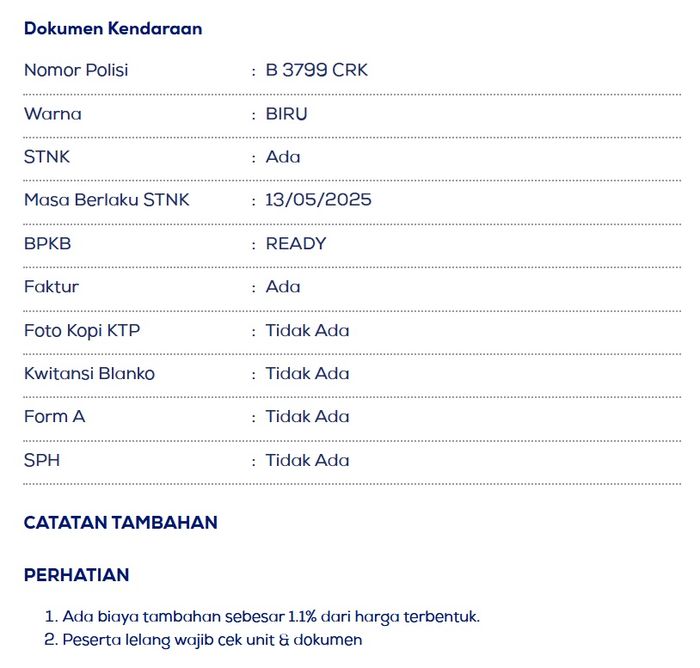This screenshot has height=668, width=700.
Task: Select the date 13/05/2025
Action: click(x=318, y=200)
